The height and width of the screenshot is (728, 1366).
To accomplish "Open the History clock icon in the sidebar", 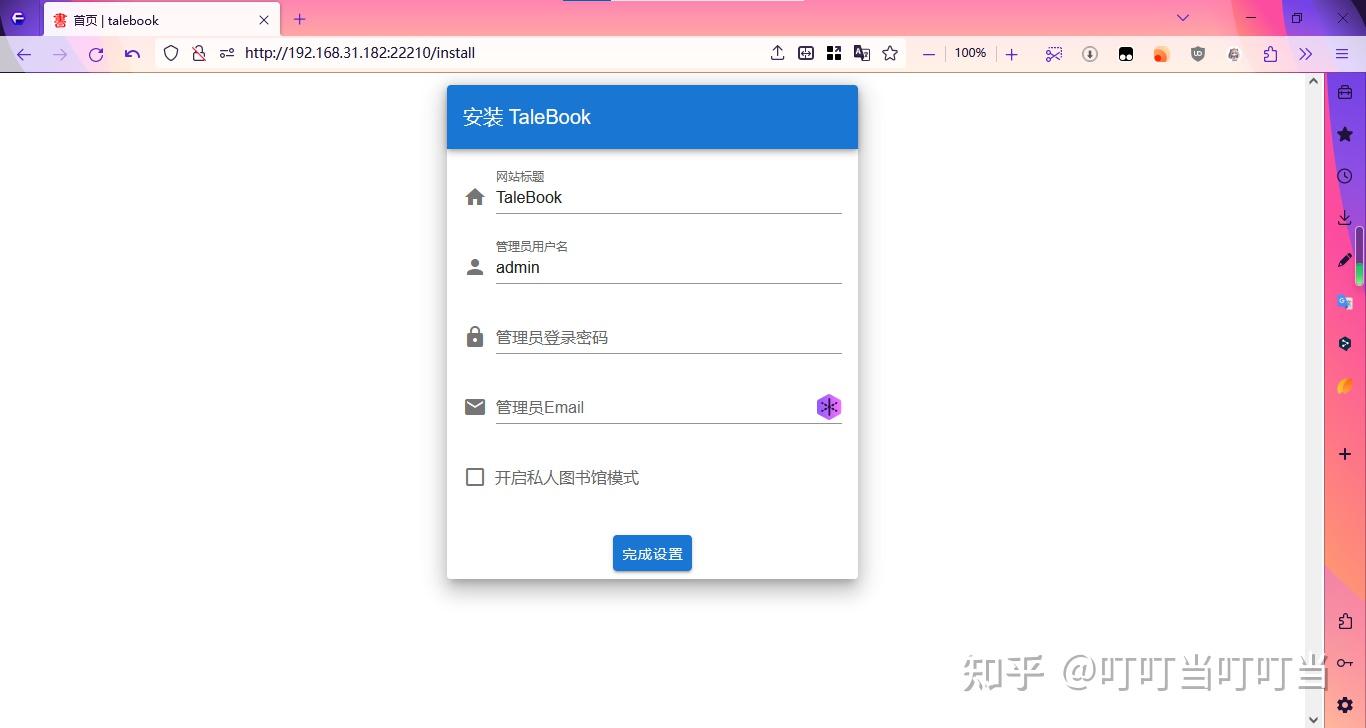I will pyautogui.click(x=1345, y=175).
